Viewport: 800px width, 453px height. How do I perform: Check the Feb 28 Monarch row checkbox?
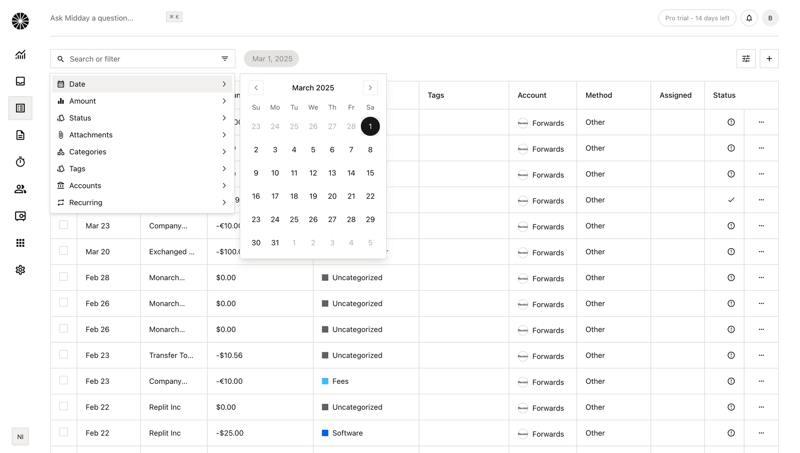click(63, 276)
